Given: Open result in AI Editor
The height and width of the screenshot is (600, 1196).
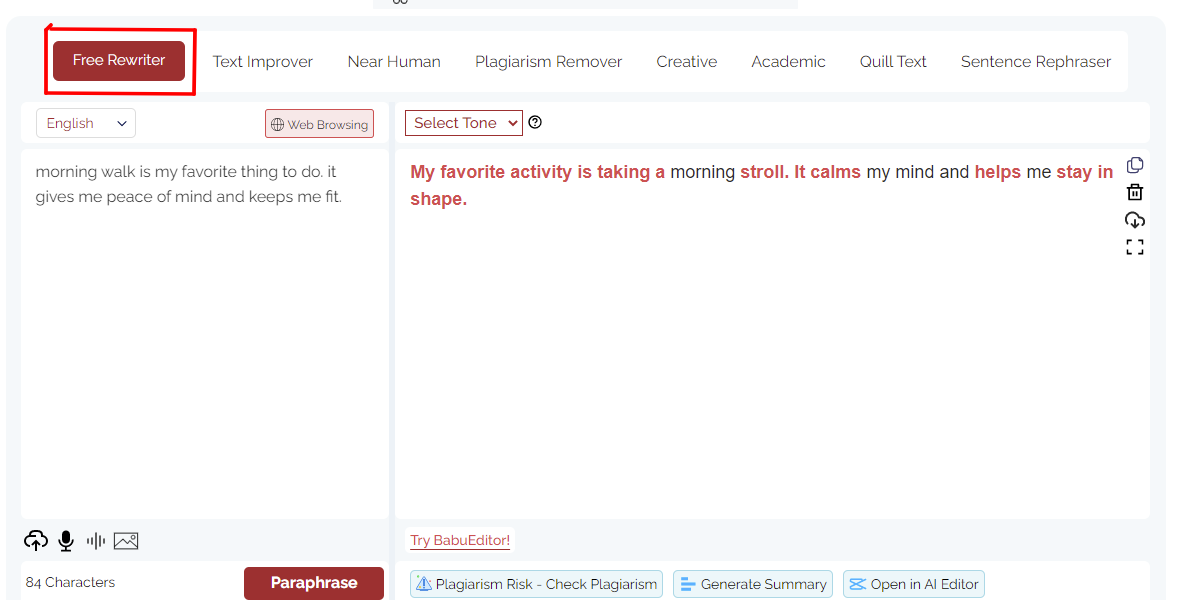Looking at the screenshot, I should coord(914,584).
